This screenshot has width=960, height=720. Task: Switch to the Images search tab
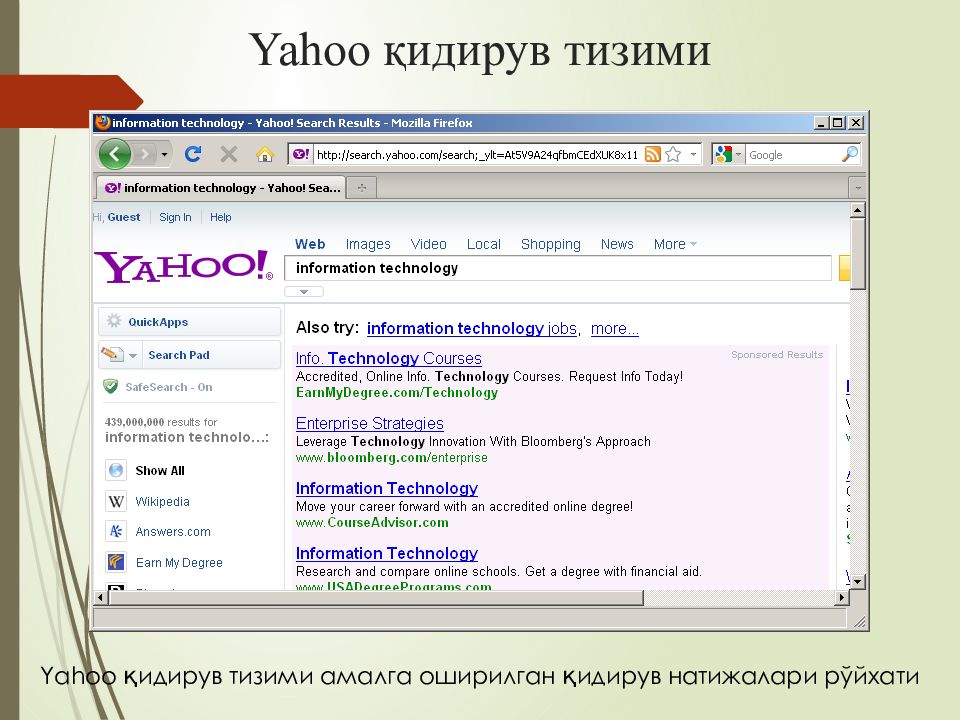368,244
